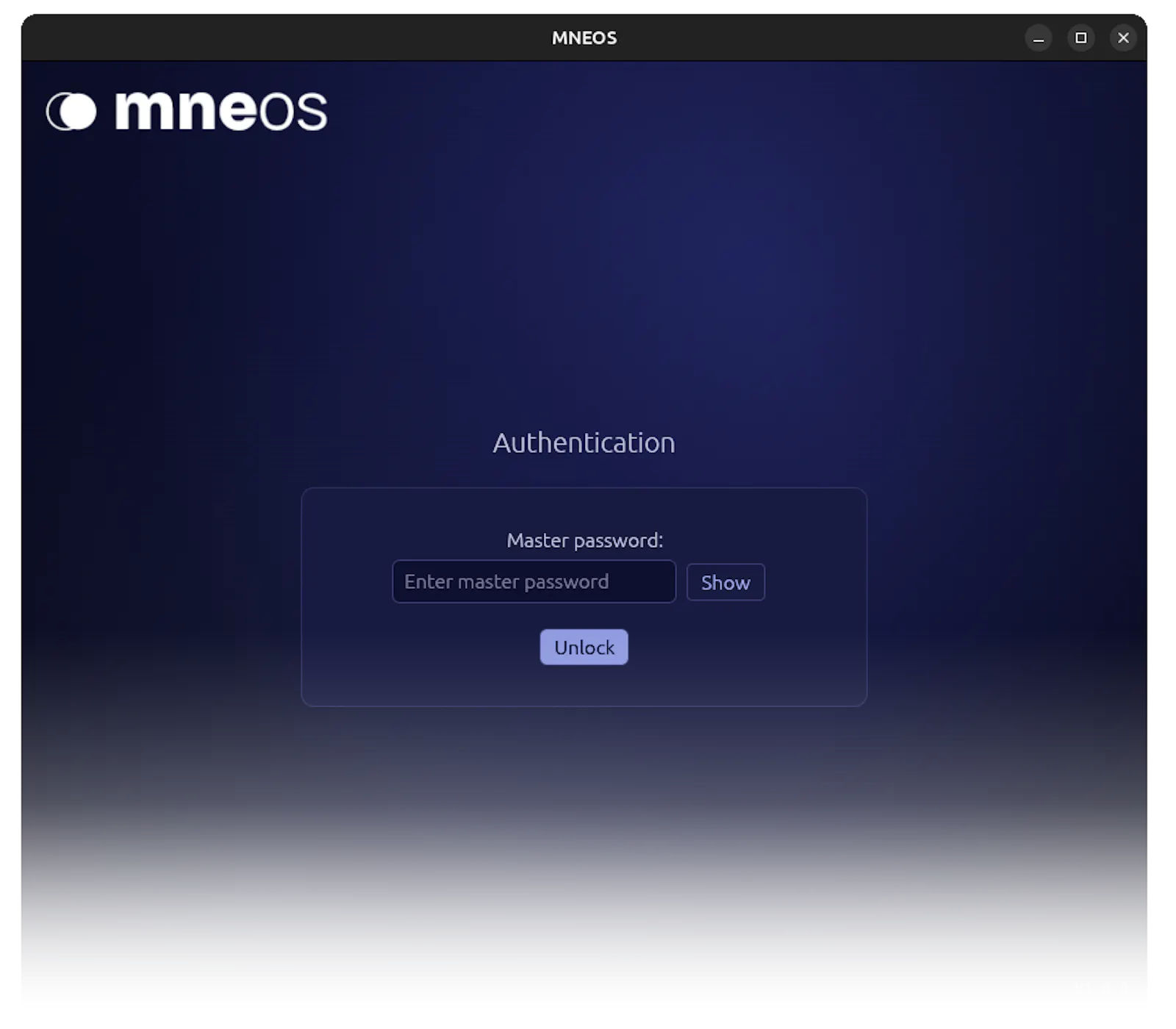Unlock the vault with the Unlock button

(584, 647)
